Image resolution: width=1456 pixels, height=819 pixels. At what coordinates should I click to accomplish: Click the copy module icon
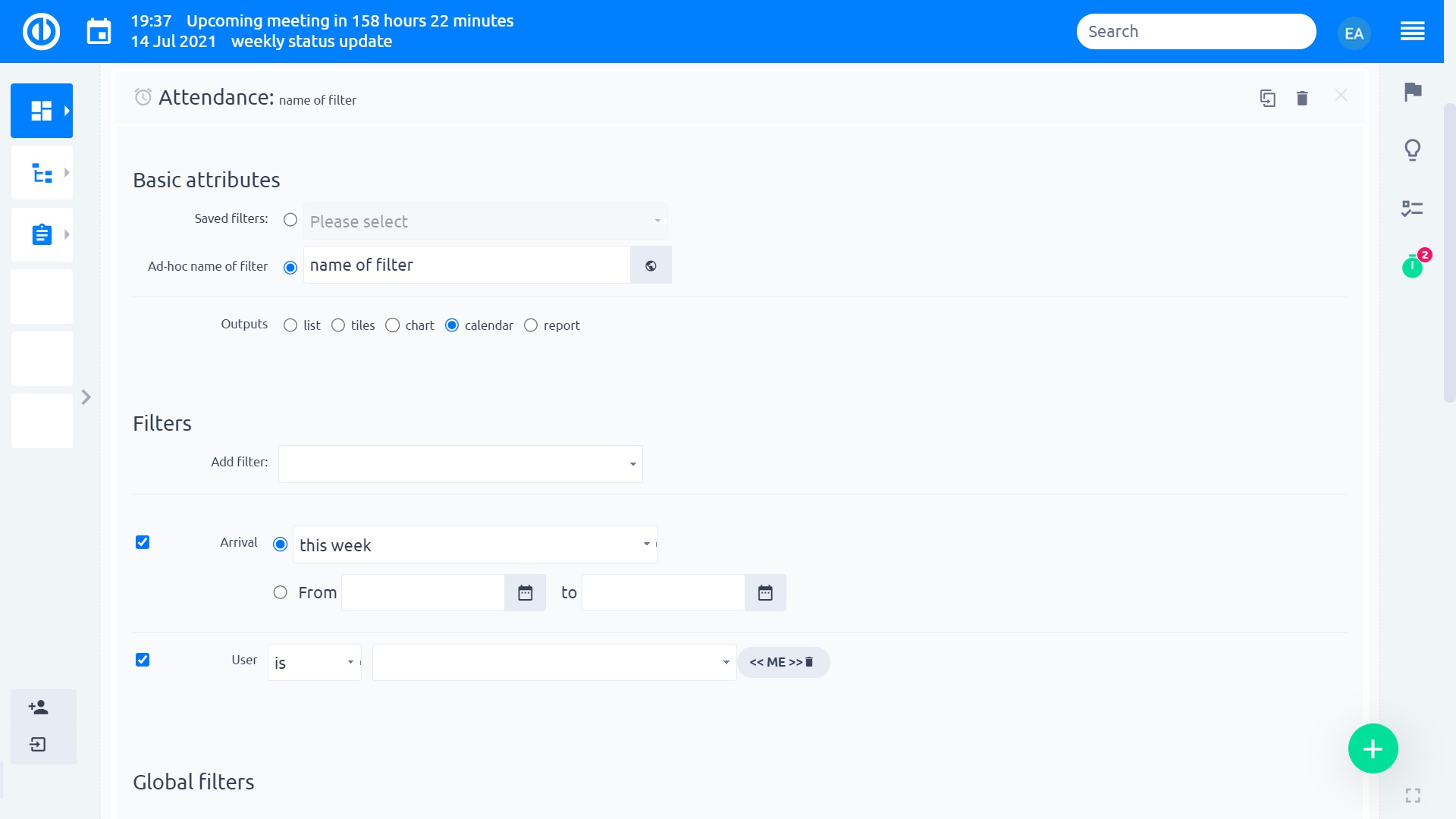(x=1267, y=98)
